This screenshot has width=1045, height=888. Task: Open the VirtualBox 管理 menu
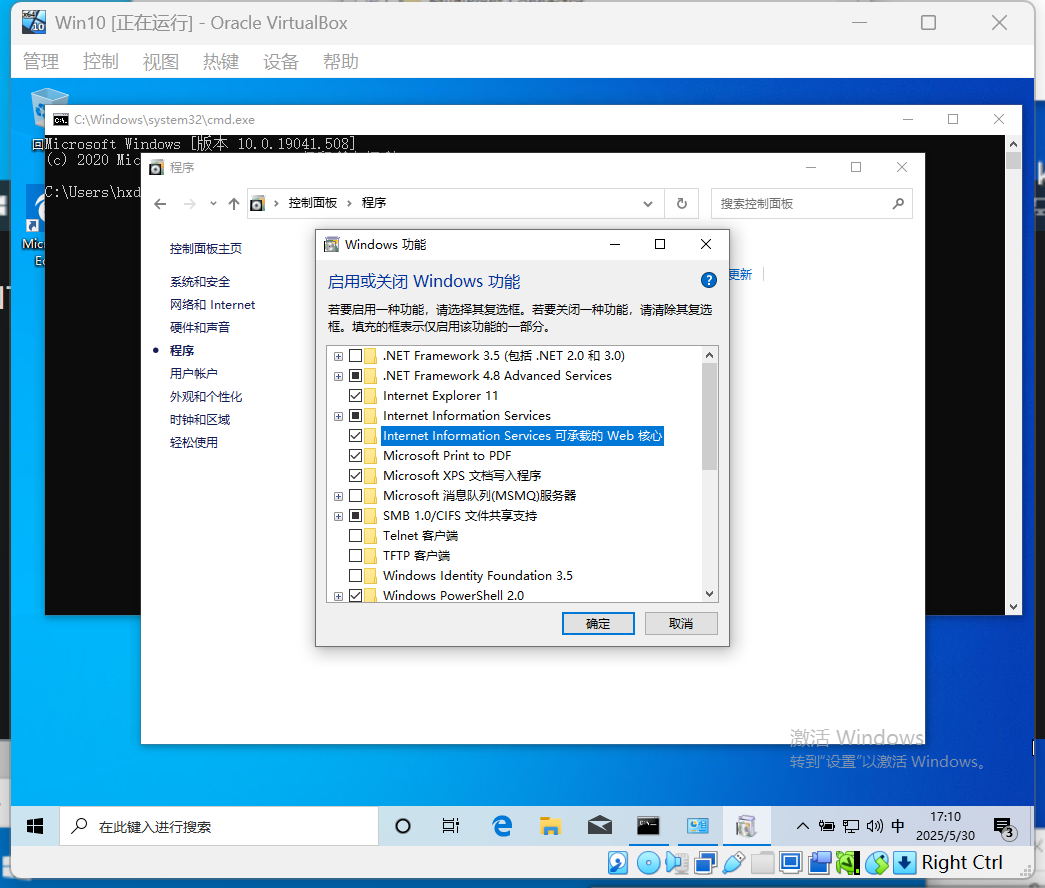41,62
